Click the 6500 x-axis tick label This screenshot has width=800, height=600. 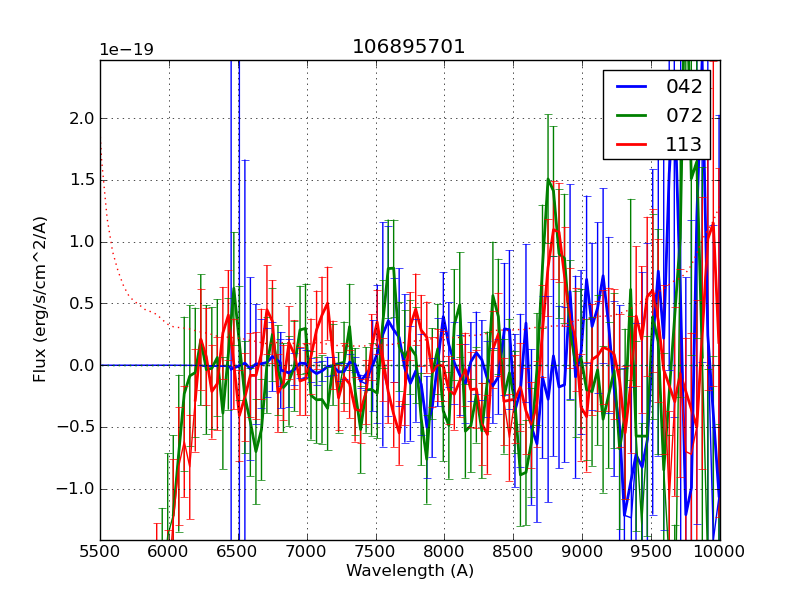238,551
